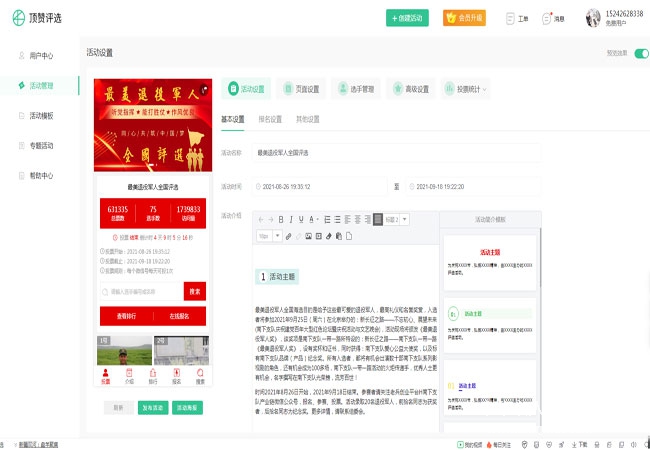Click the 介绍 icon in preview bottom nav

(x=129, y=376)
